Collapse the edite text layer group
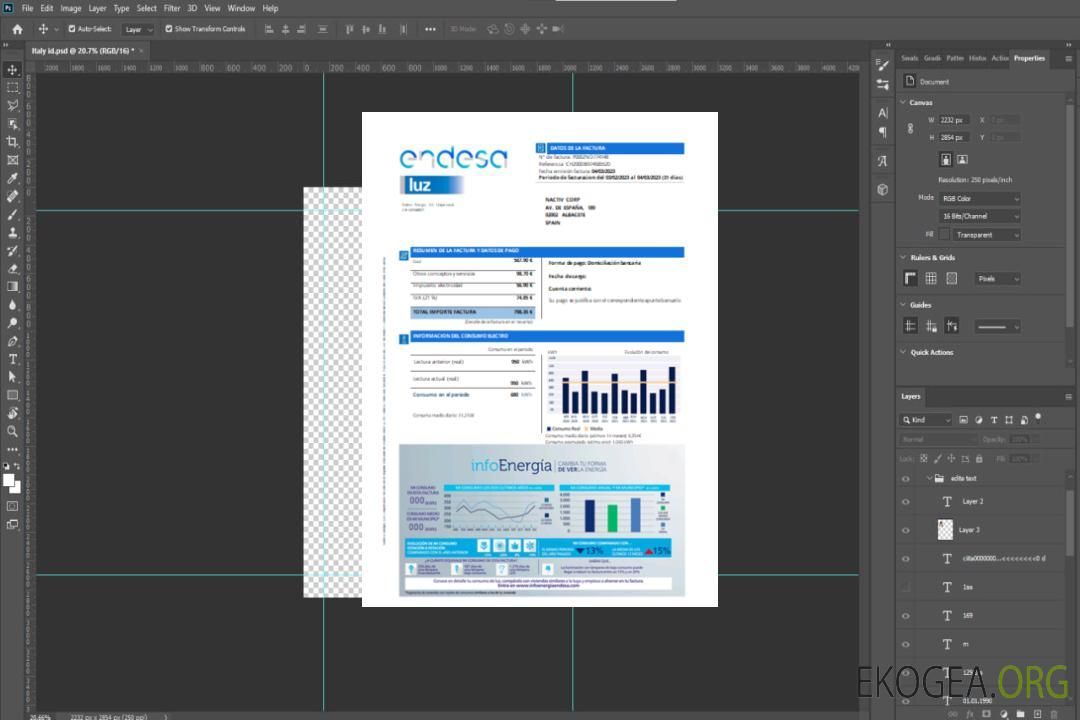The width and height of the screenshot is (1080, 720). click(x=924, y=479)
